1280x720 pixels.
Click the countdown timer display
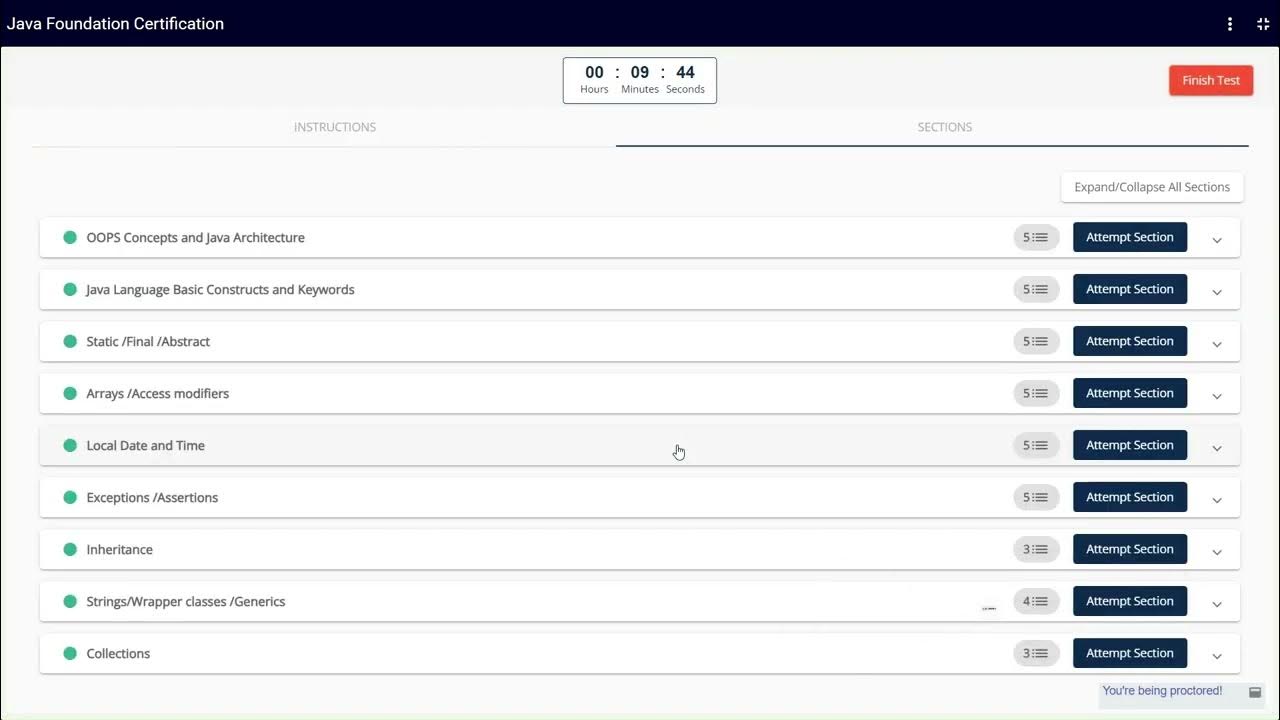640,80
